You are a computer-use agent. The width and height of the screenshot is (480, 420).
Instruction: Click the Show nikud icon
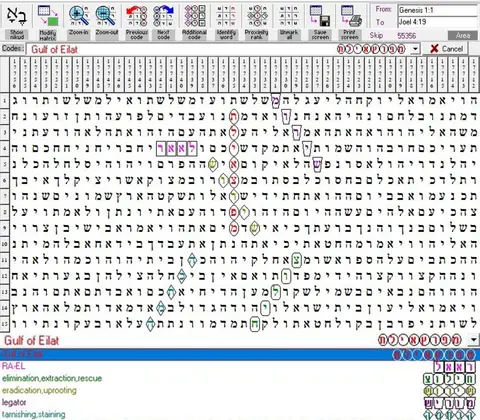(16, 16)
